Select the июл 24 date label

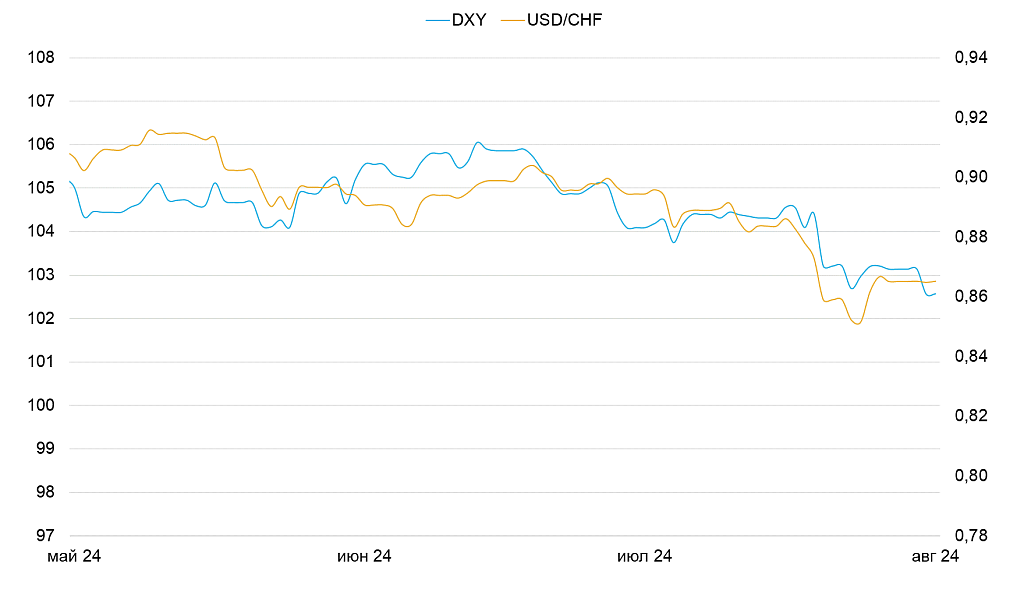pyautogui.click(x=645, y=557)
